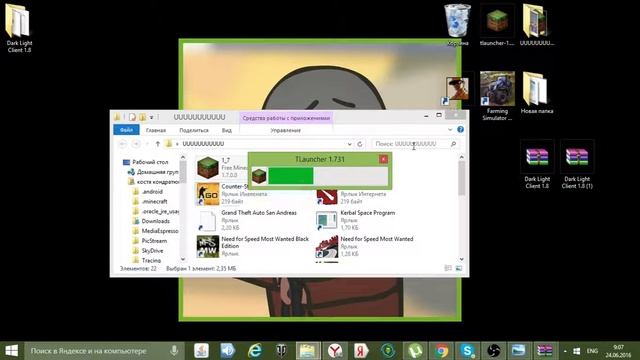This screenshot has height=360, width=640.
Task: Click the Windows Start button
Action: click(11, 351)
